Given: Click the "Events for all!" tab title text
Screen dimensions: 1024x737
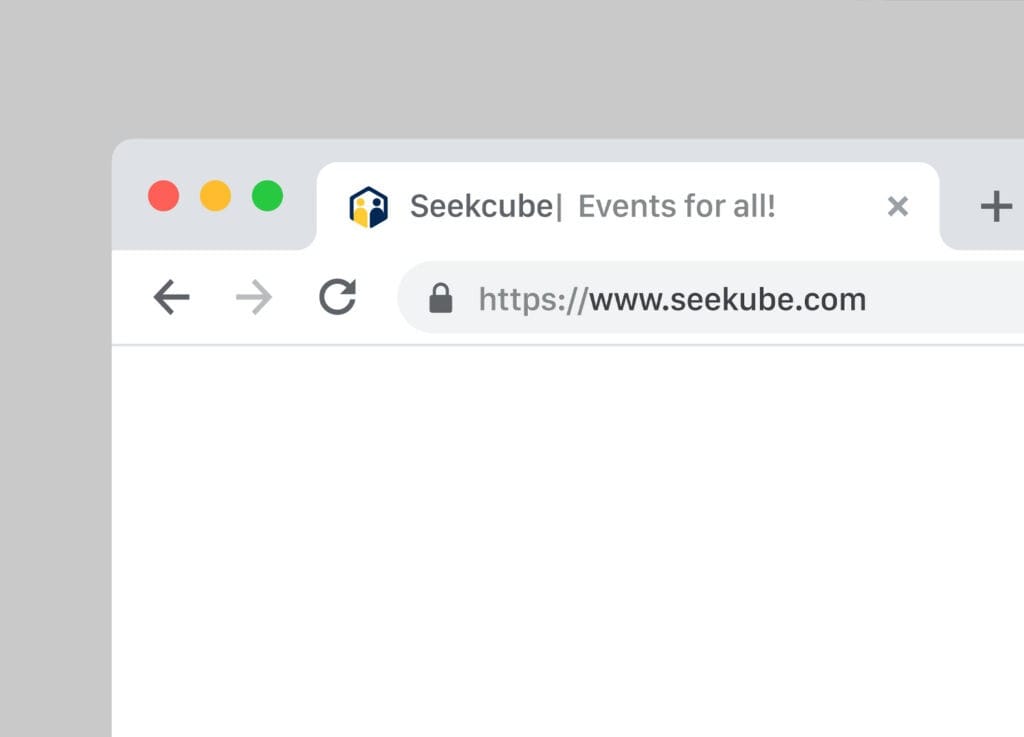Looking at the screenshot, I should pyautogui.click(x=677, y=207).
